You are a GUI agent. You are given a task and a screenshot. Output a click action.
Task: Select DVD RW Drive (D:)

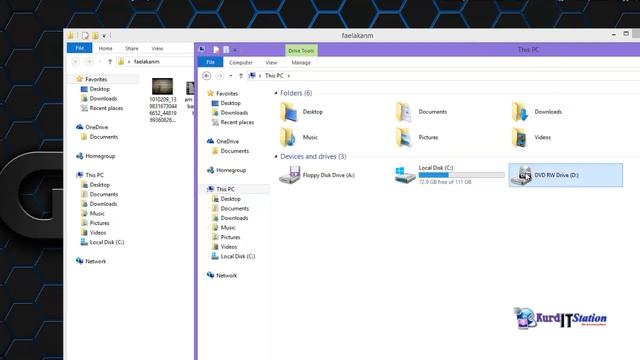566,175
